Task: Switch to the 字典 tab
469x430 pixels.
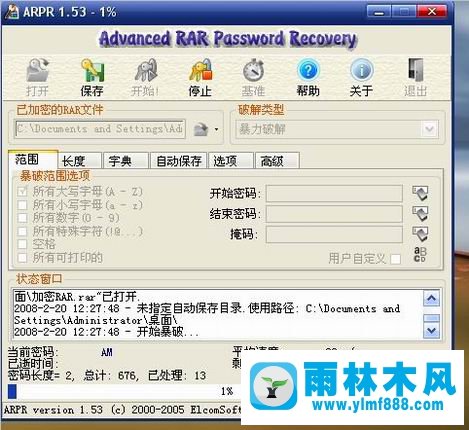Action: pyautogui.click(x=126, y=161)
